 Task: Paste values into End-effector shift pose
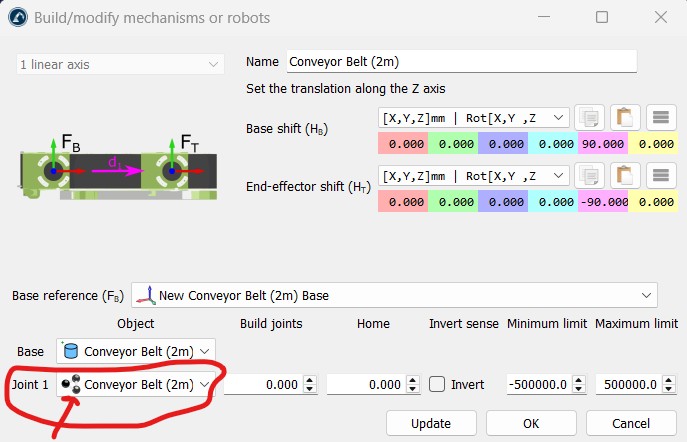(623, 176)
